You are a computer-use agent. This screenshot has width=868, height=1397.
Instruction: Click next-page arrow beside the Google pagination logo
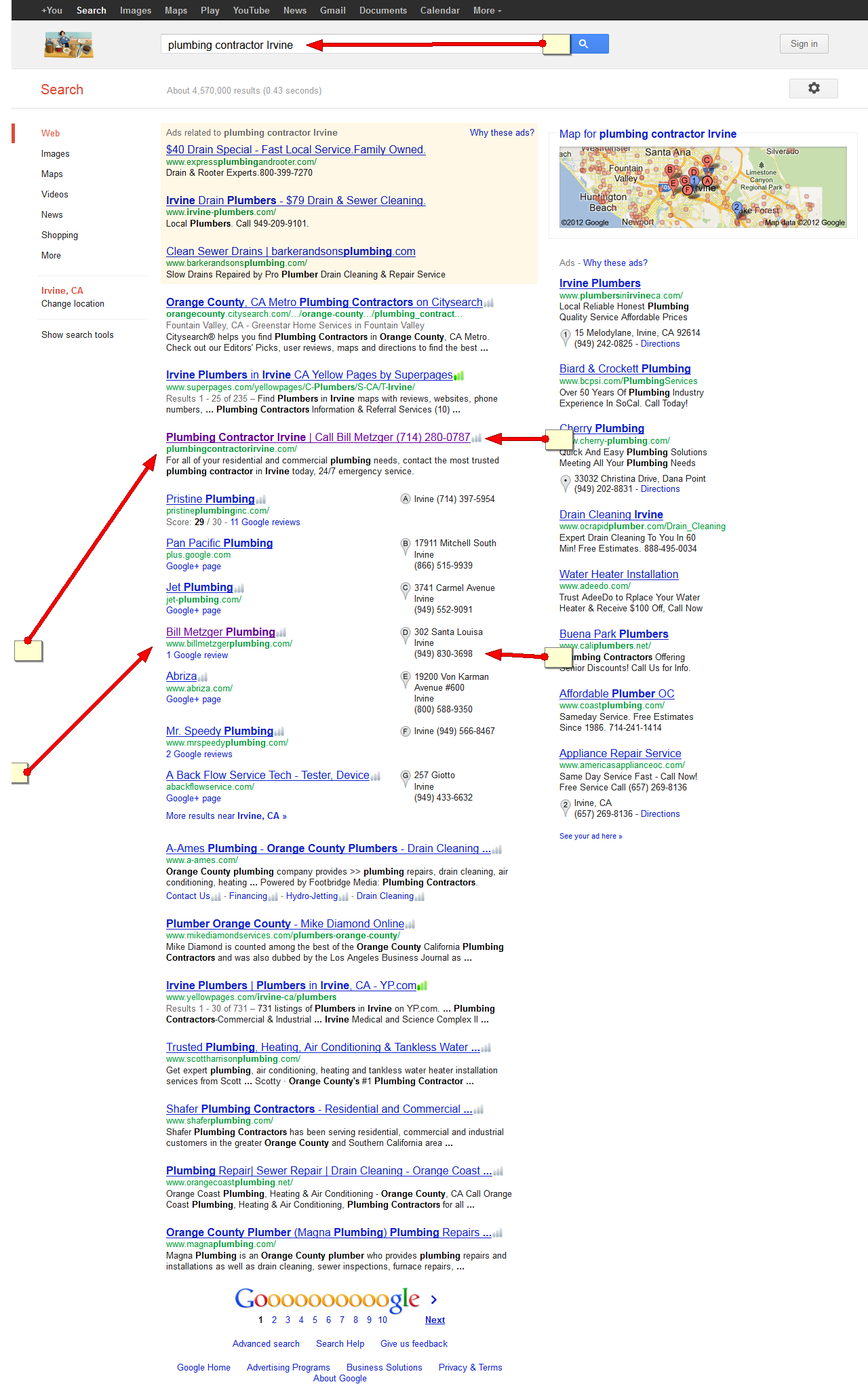(x=434, y=1299)
